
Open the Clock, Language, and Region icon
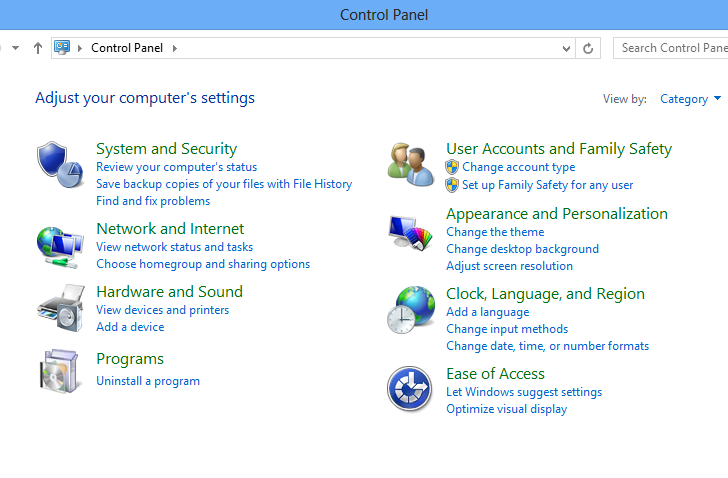pos(411,310)
